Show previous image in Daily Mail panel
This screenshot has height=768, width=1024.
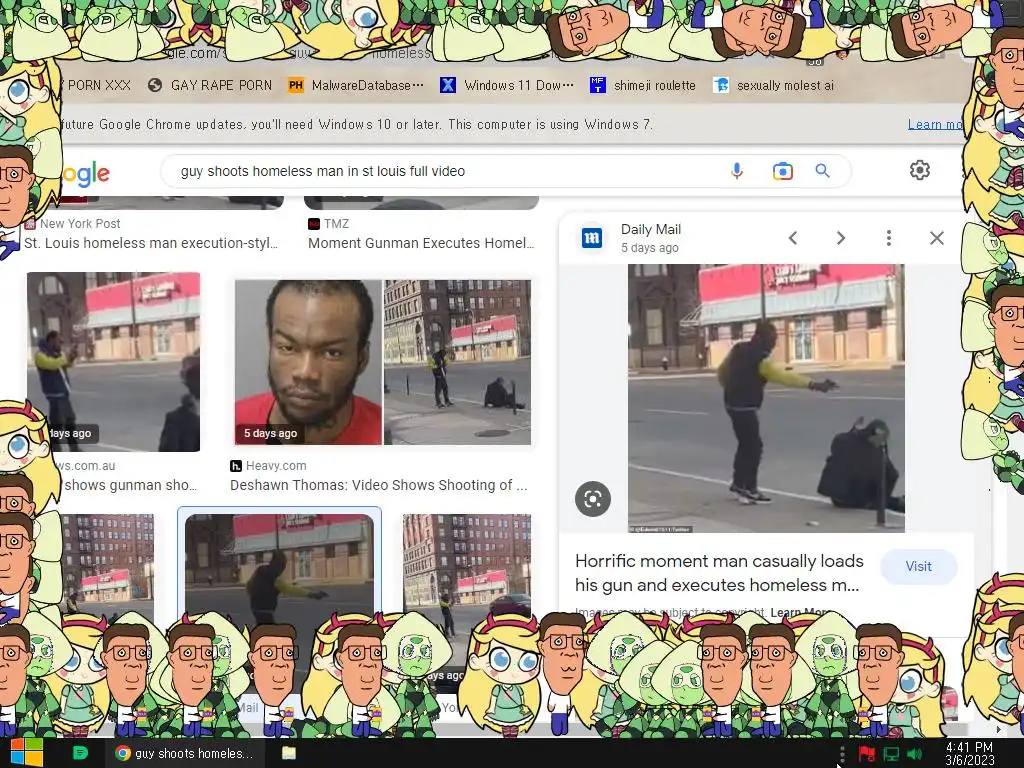[793, 238]
